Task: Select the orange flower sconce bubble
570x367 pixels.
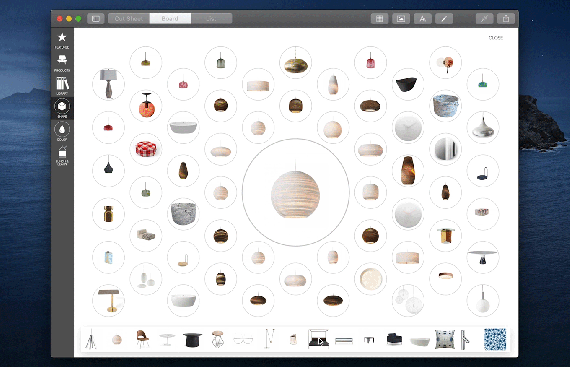Action: click(x=445, y=62)
